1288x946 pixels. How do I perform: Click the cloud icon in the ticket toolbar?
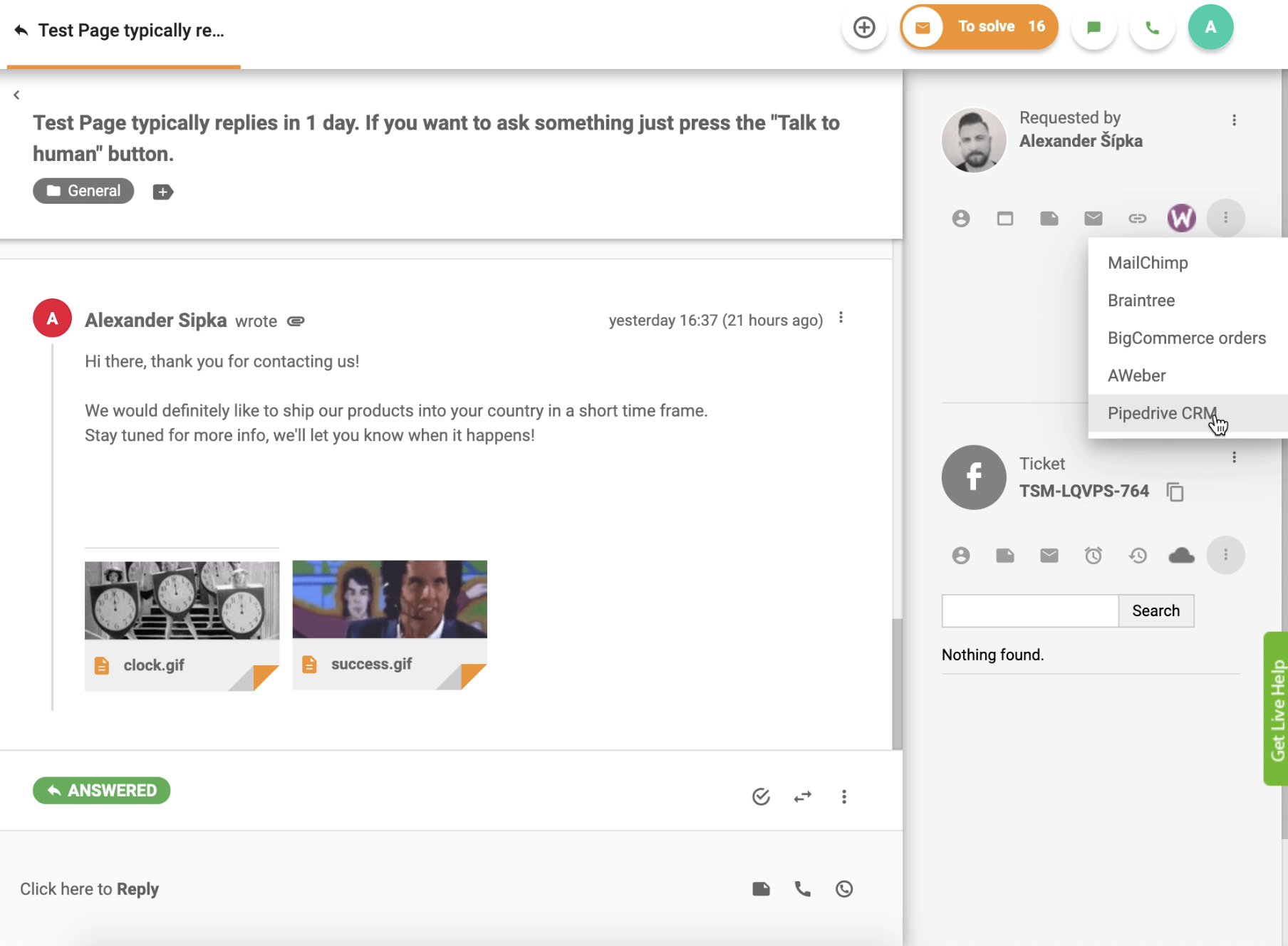point(1181,555)
